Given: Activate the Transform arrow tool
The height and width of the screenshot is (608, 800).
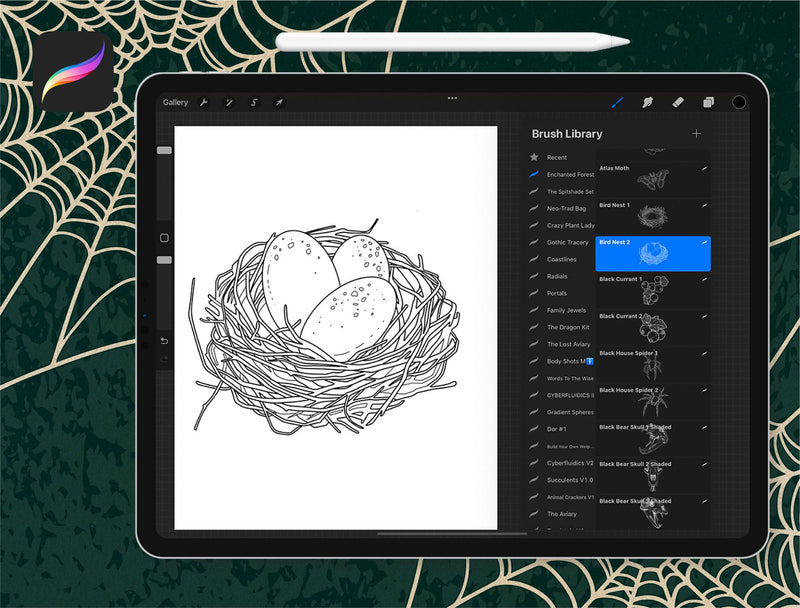Looking at the screenshot, I should [279, 102].
